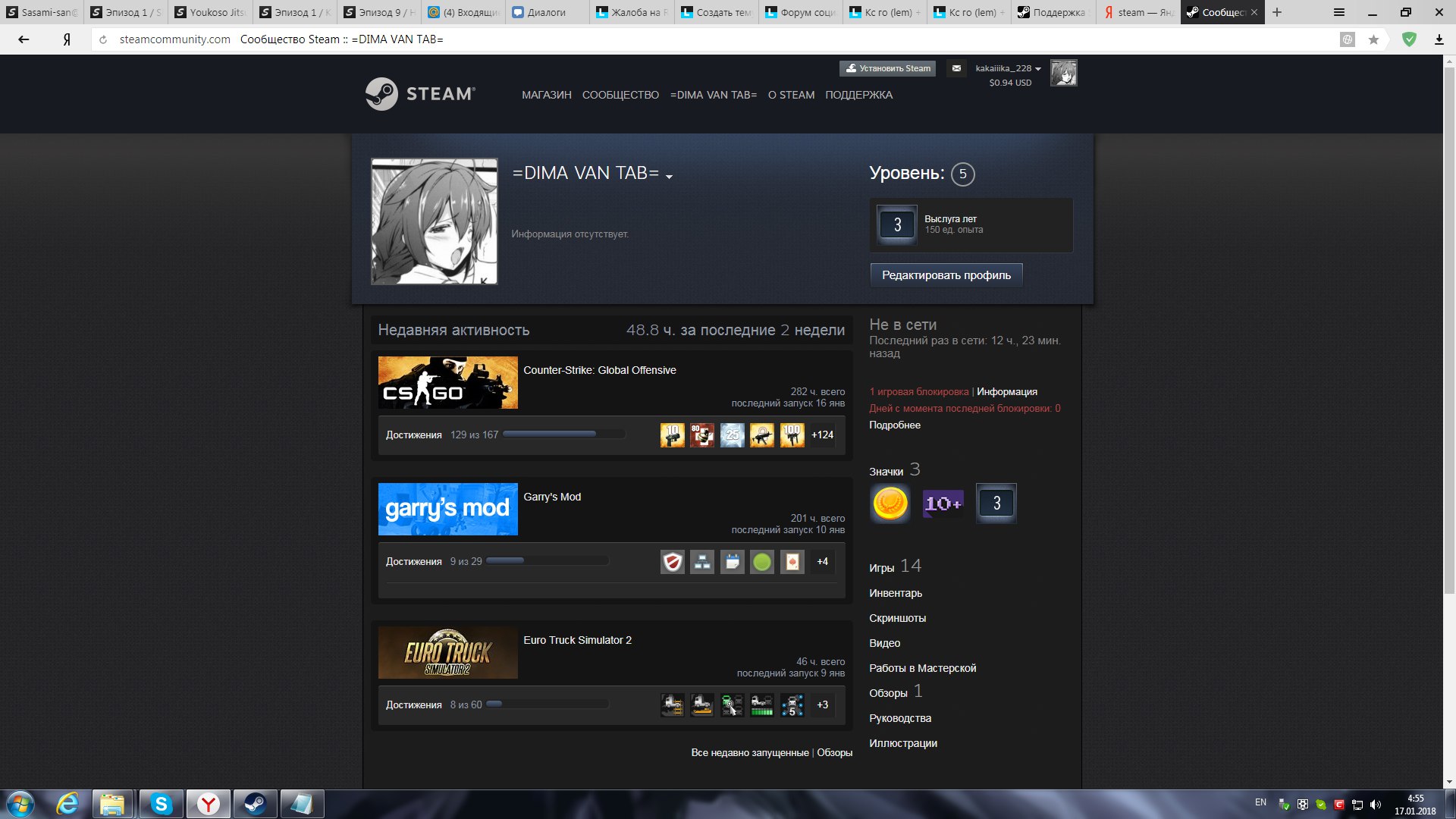
Task: Open the Garry's Mod green ball achievement icon
Action: click(762, 561)
